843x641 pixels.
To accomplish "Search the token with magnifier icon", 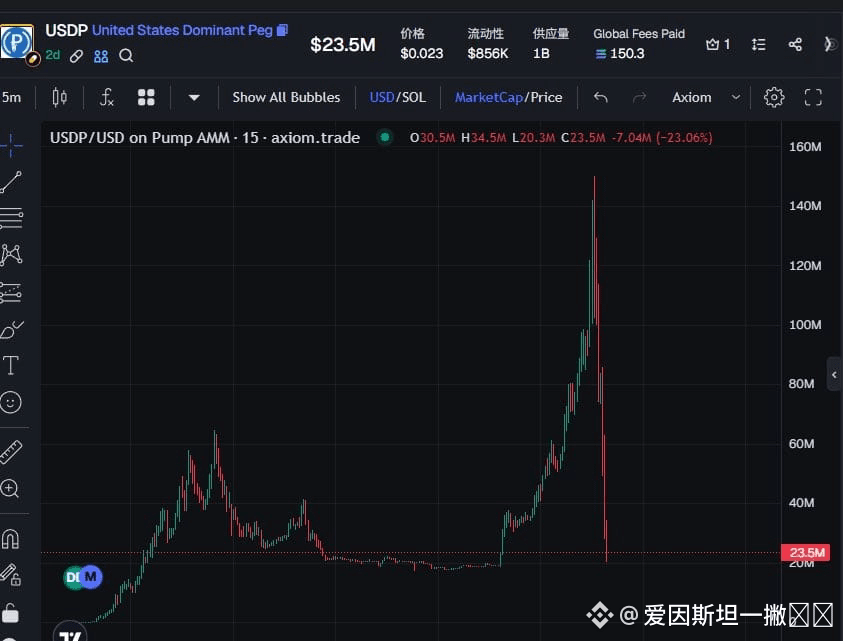I will point(126,55).
